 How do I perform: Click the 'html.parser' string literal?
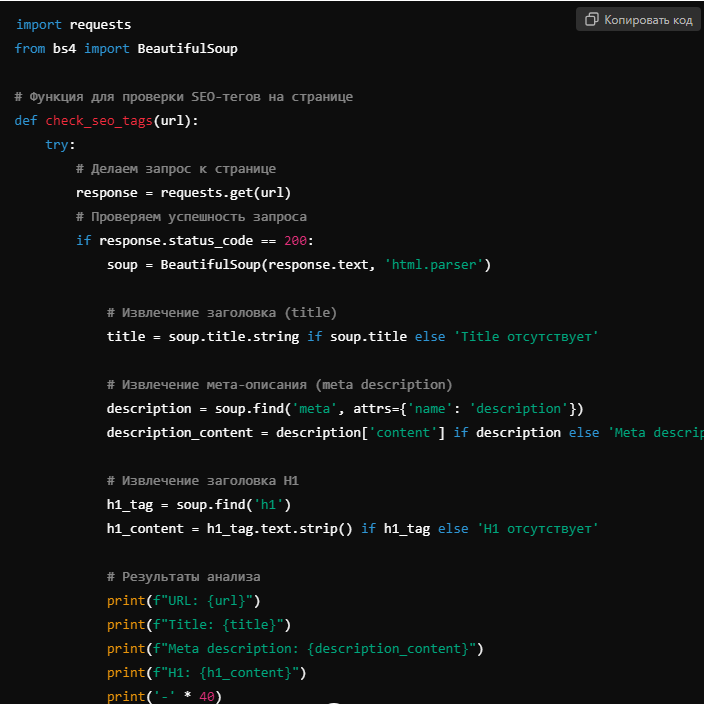click(x=437, y=264)
